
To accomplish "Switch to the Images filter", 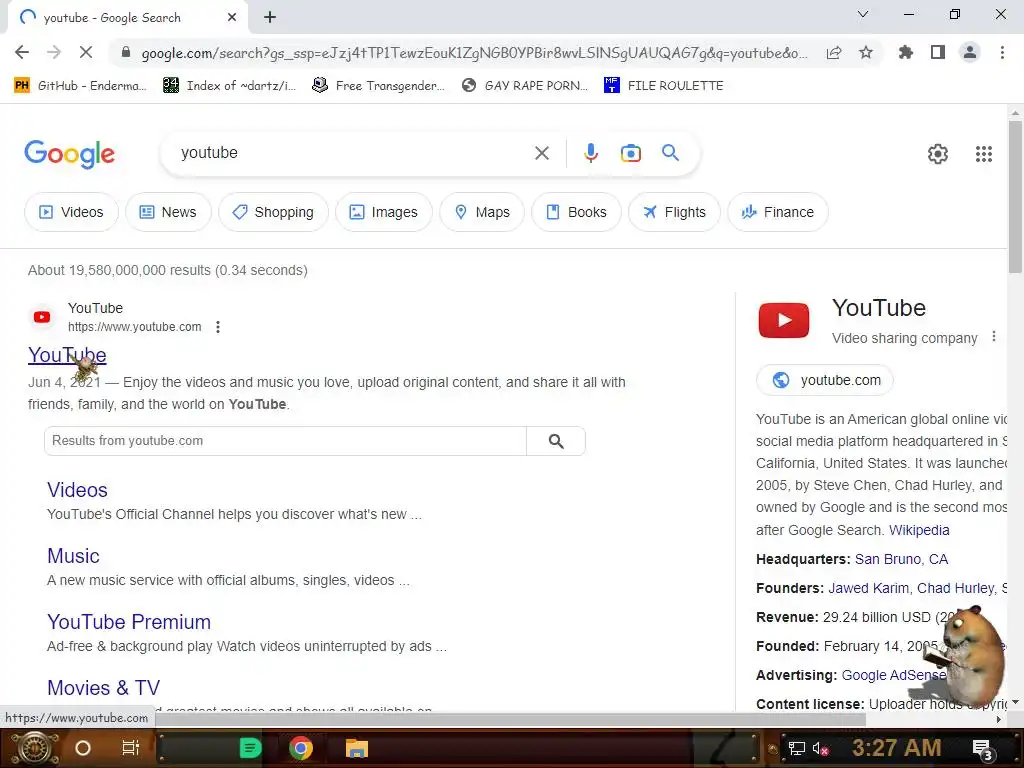I will [383, 212].
